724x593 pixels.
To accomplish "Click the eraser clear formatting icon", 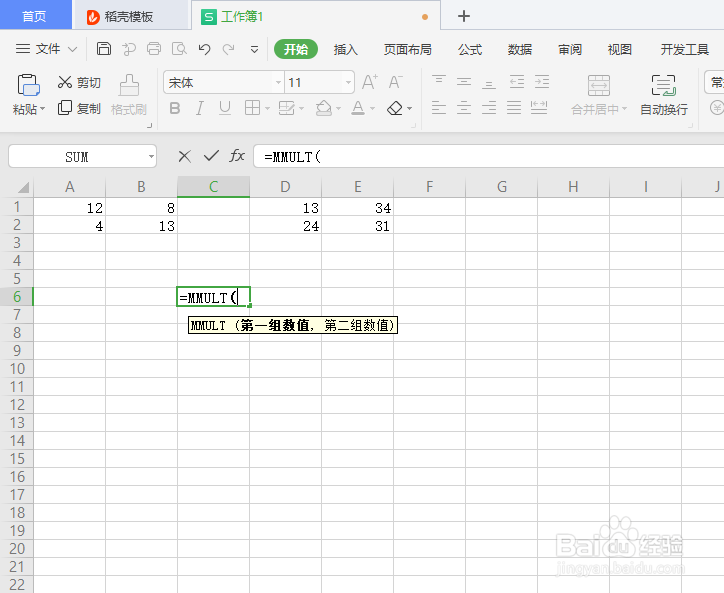I will (x=395, y=109).
